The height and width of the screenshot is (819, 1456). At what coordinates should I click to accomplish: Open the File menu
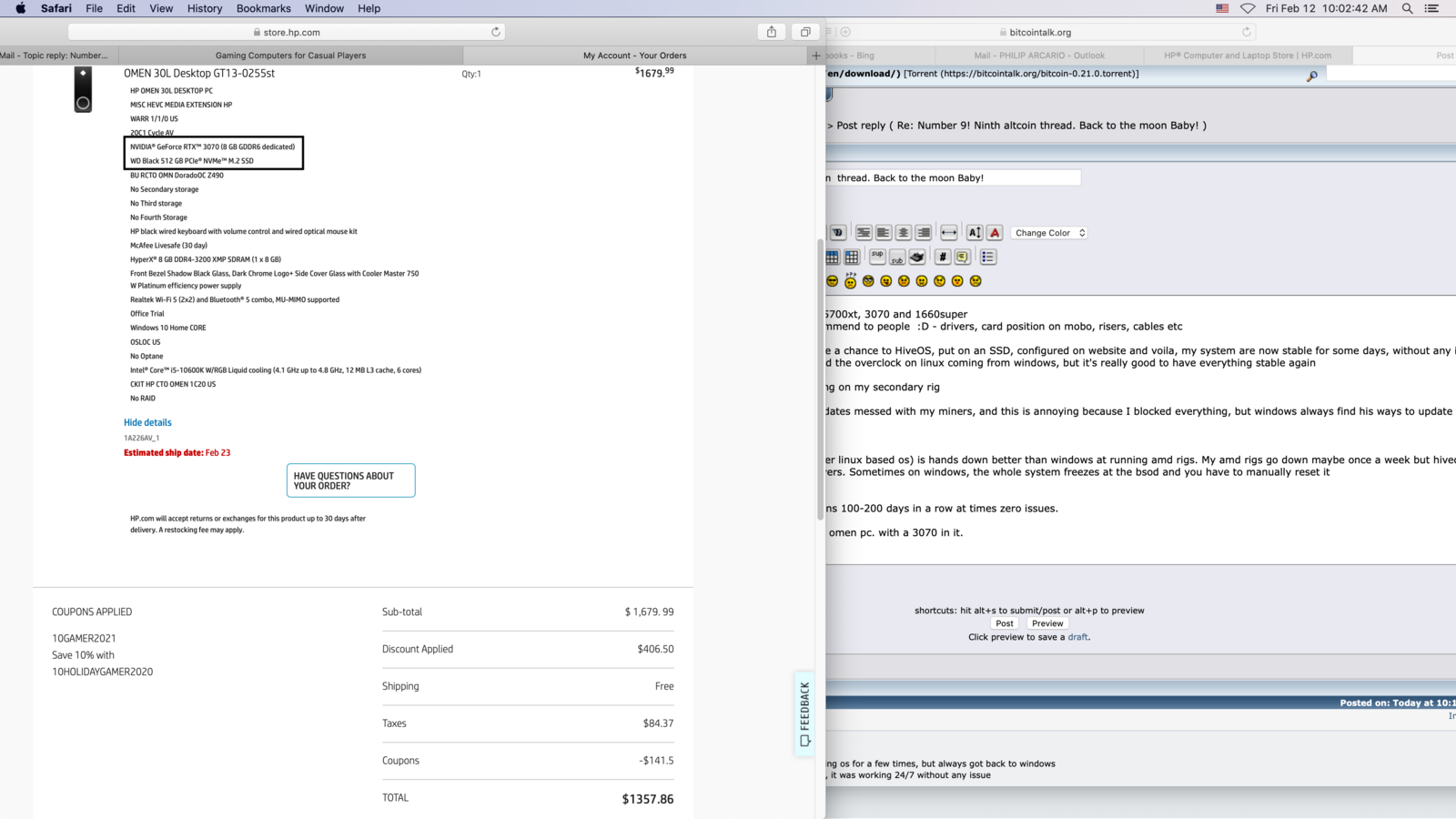pos(94,8)
